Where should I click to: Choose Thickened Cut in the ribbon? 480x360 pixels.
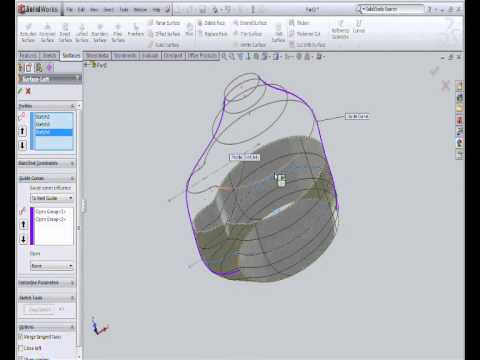coord(305,34)
